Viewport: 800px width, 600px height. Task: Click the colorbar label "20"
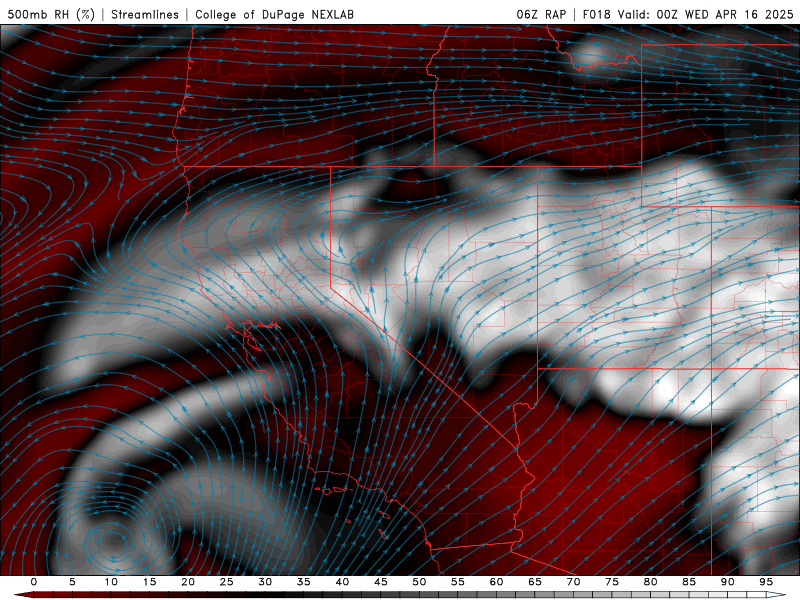(188, 582)
